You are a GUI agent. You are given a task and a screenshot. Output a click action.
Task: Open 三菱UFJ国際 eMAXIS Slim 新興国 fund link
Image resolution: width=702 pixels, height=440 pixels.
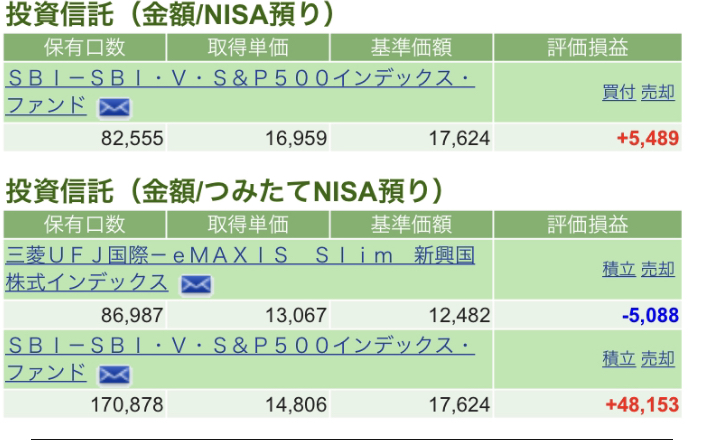(x=240, y=269)
